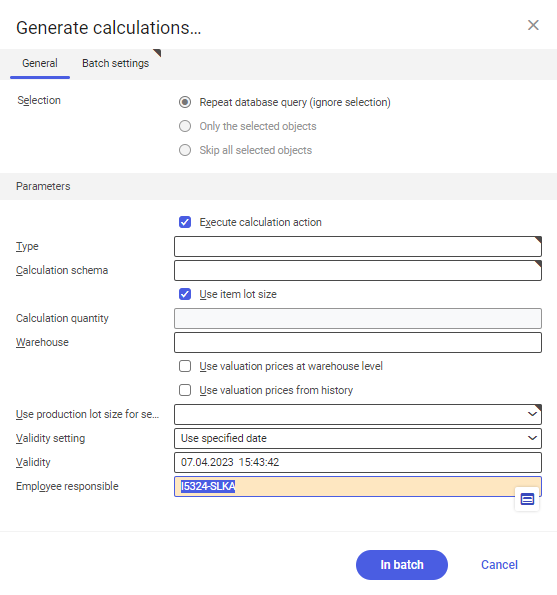Click the Validity date field
The image size is (557, 595).
tap(358, 462)
